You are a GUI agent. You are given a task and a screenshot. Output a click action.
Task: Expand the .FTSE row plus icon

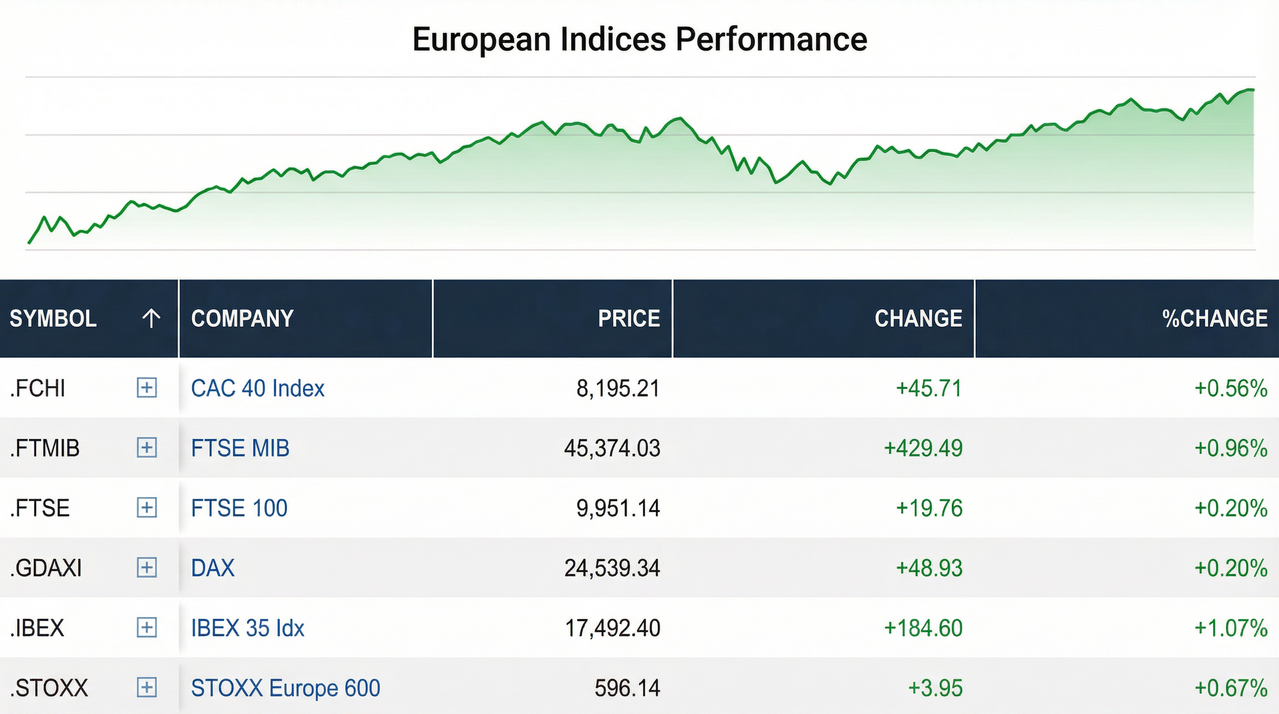[147, 508]
